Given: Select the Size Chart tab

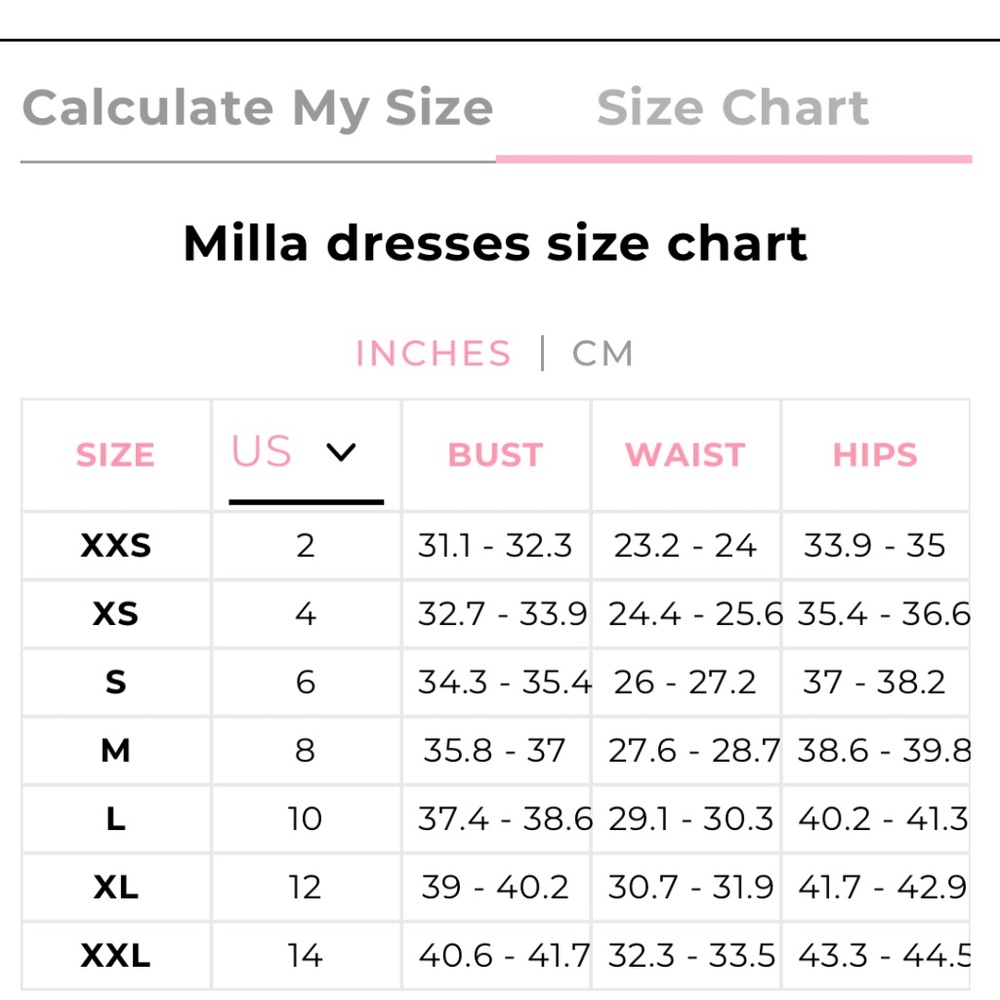Looking at the screenshot, I should tap(732, 108).
